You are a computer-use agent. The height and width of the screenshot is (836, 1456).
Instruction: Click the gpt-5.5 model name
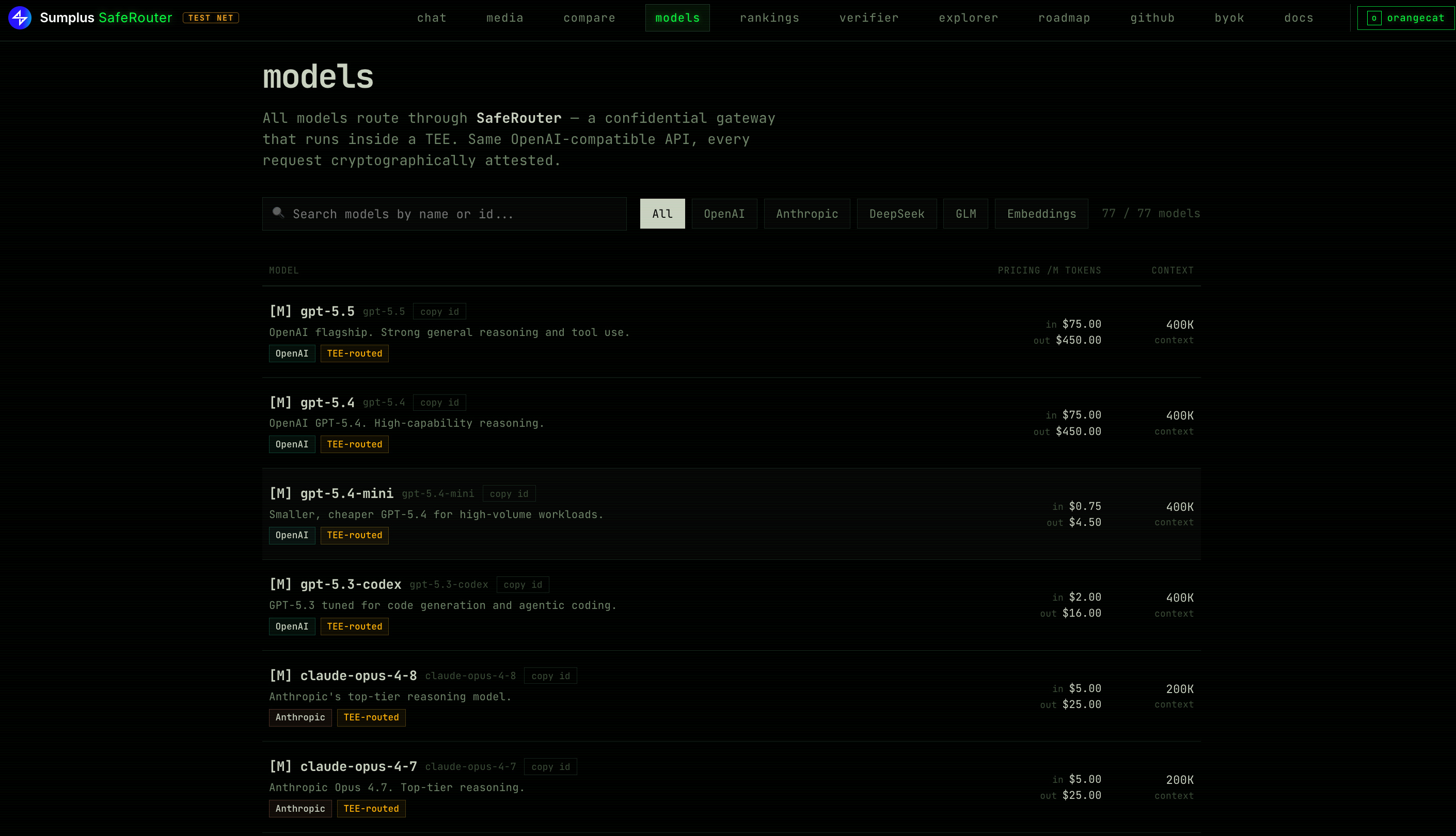[327, 311]
